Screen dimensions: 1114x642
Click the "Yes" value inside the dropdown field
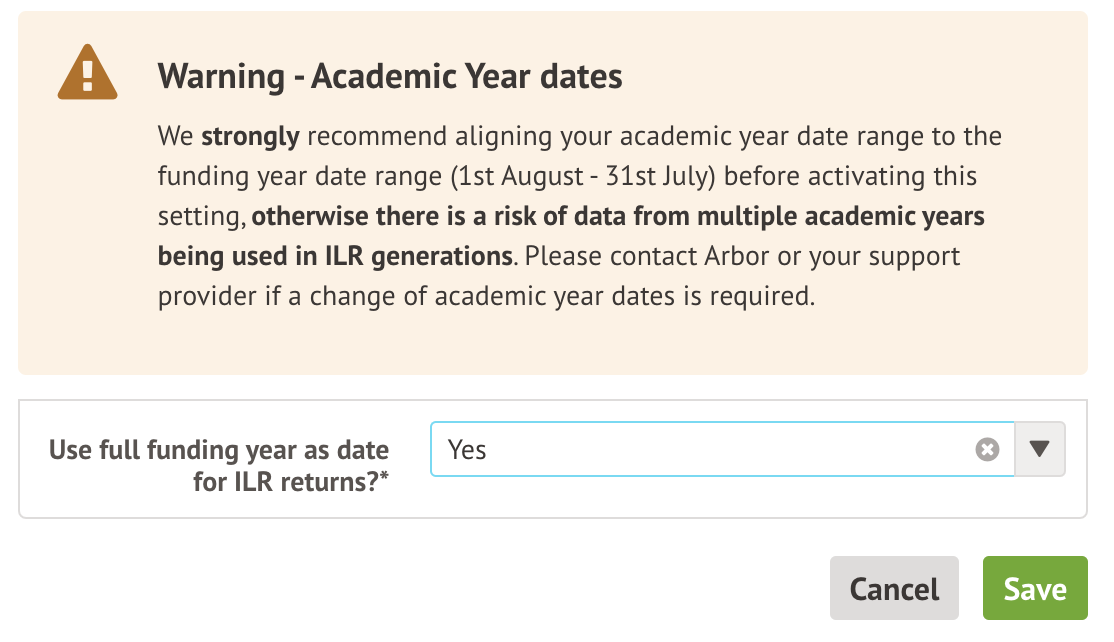coord(467,450)
